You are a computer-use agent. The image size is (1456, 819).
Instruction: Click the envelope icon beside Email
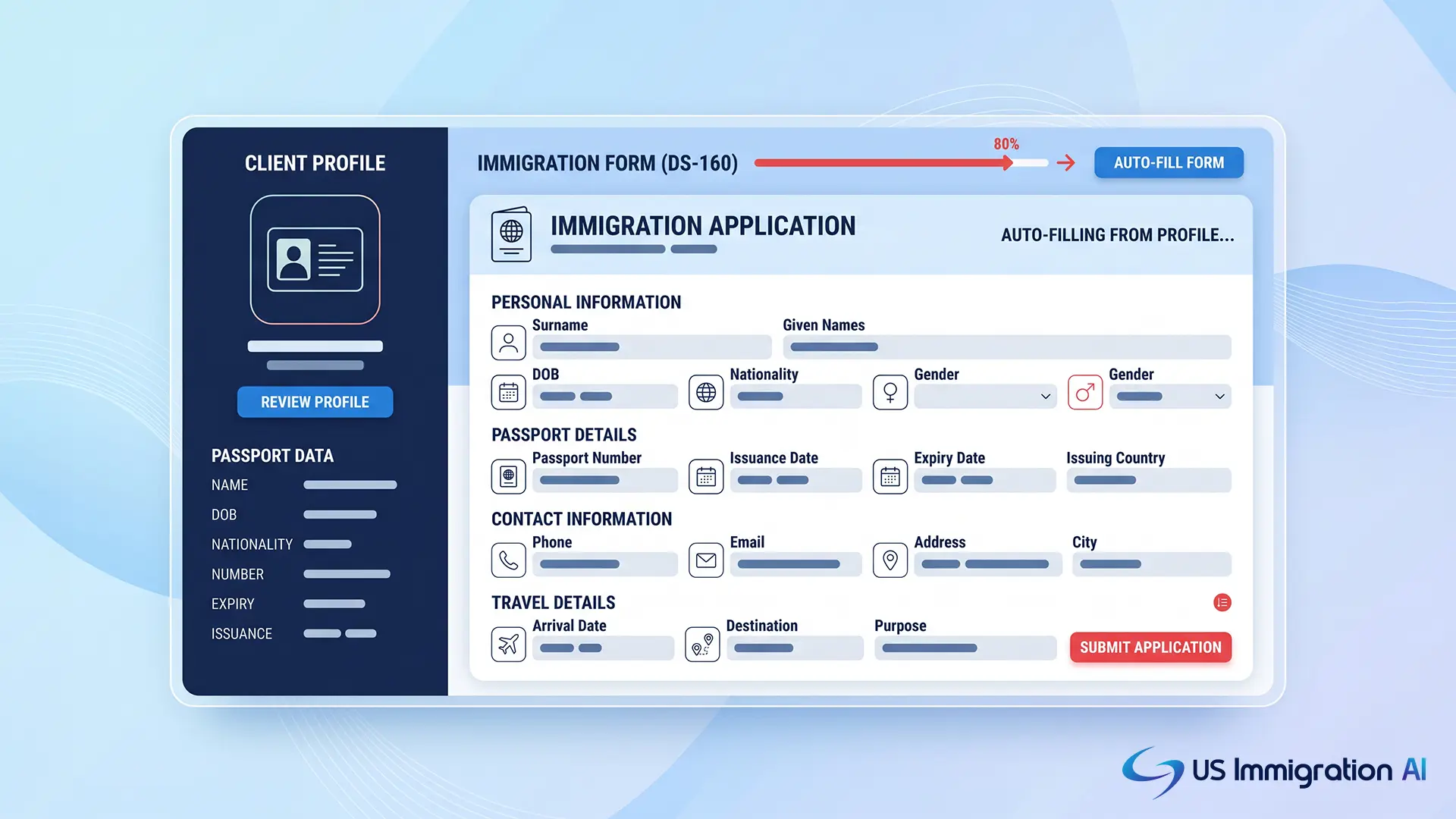click(x=706, y=560)
